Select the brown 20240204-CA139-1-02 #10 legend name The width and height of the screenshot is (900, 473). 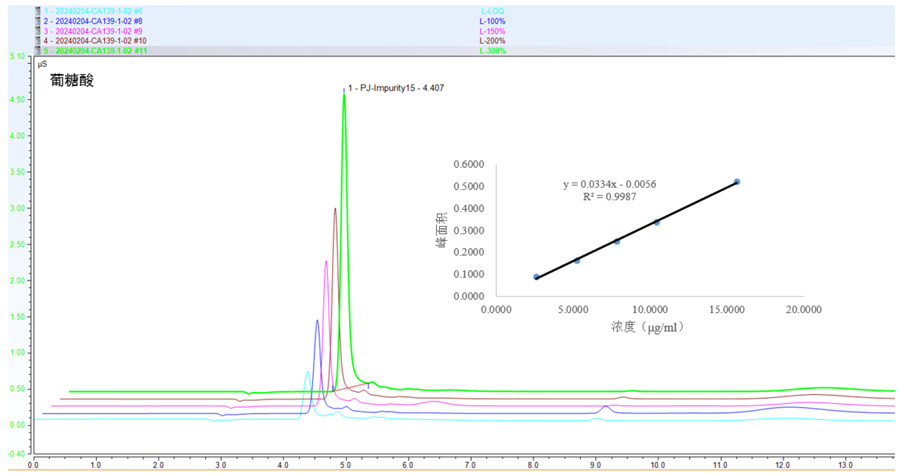tap(98, 40)
